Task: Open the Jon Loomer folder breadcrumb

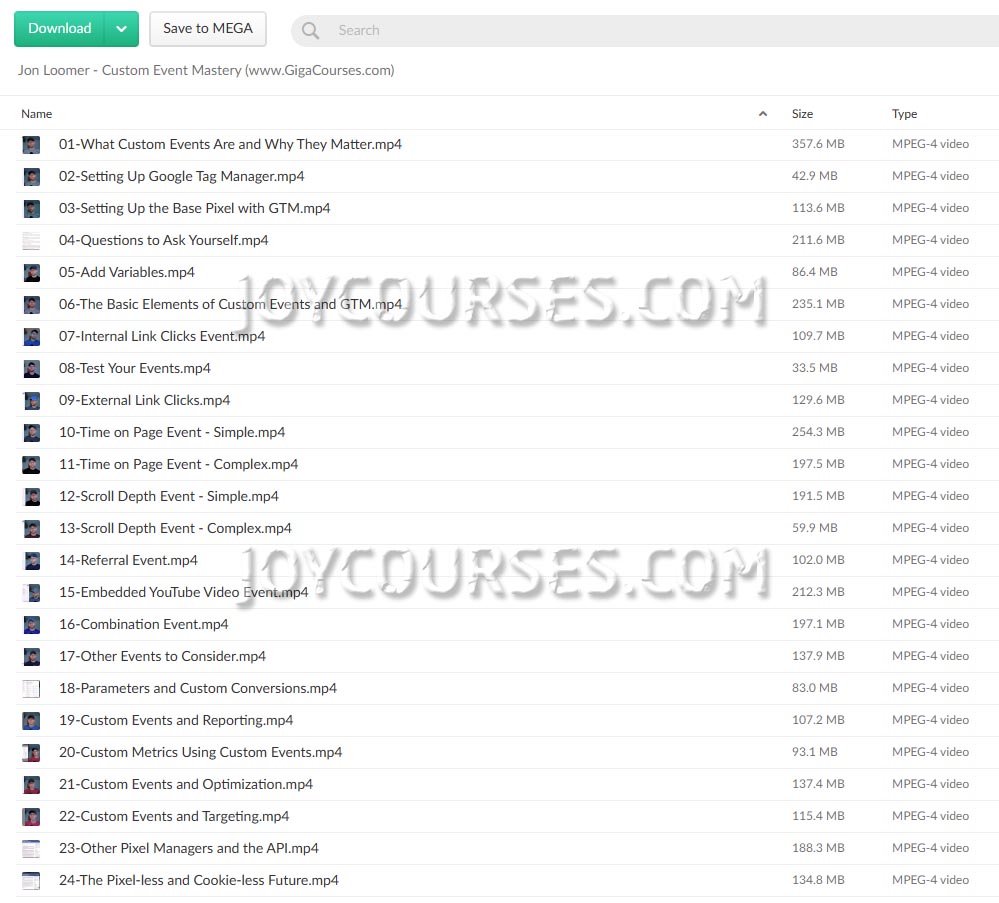Action: pyautogui.click(x=206, y=70)
